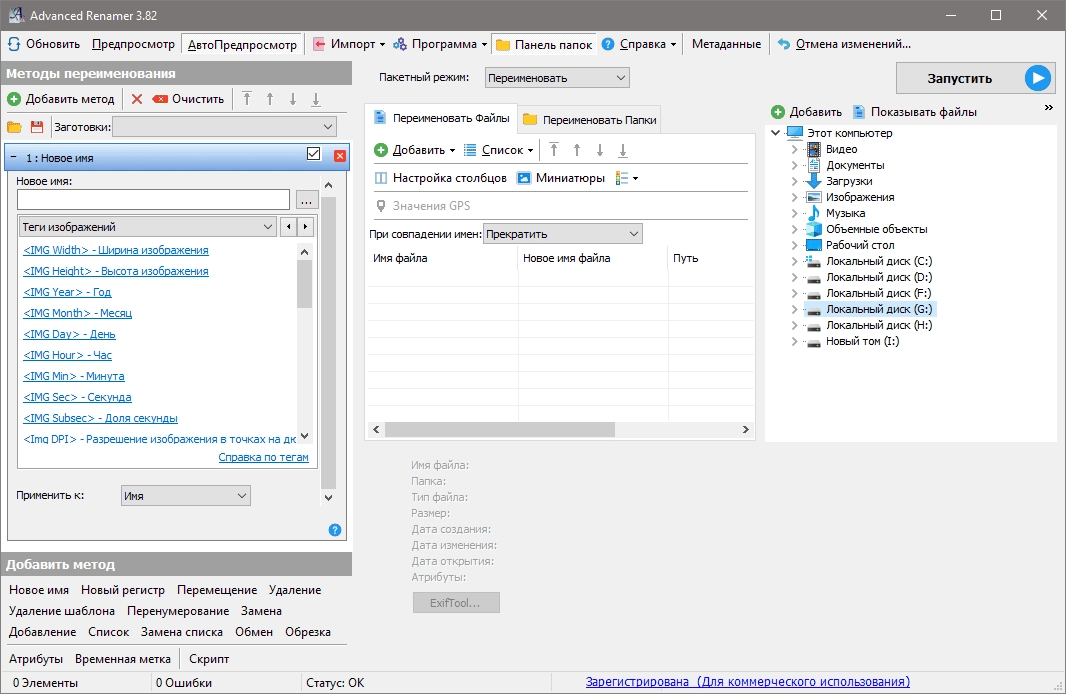Image resolution: width=1066 pixels, height=694 pixels.
Task: Save preset floppy disk icon
Action: pyautogui.click(x=37, y=127)
